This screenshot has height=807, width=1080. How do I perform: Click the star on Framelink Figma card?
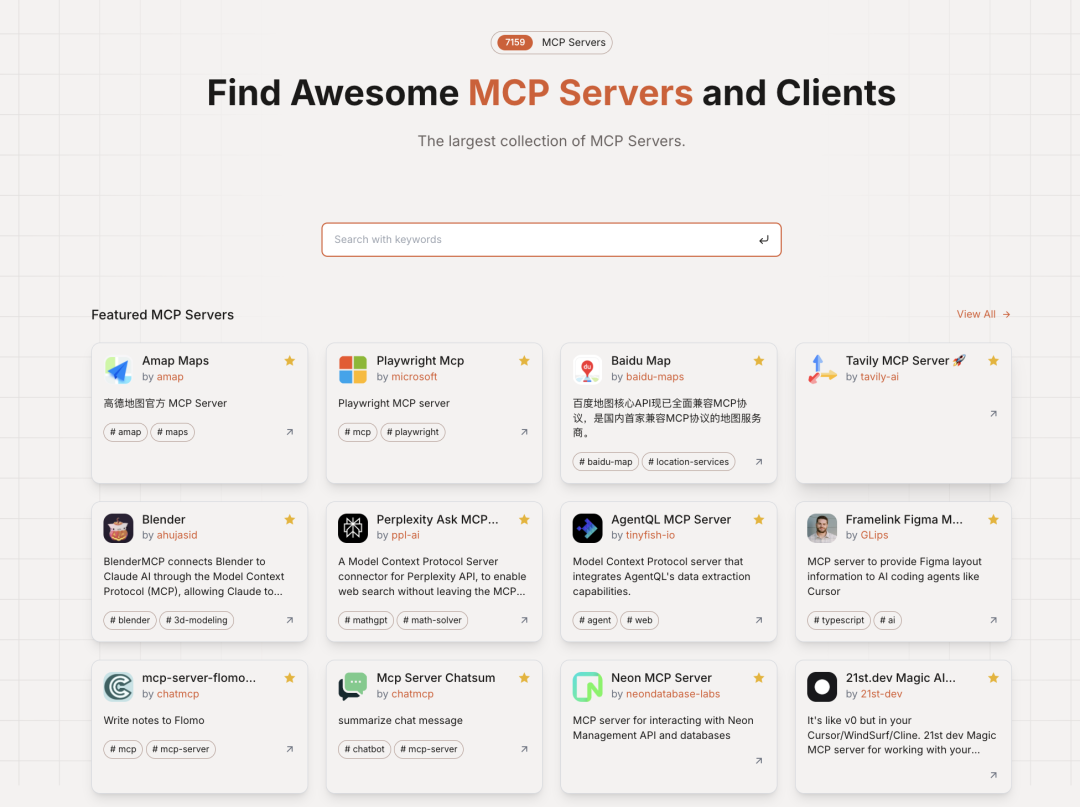click(x=993, y=520)
